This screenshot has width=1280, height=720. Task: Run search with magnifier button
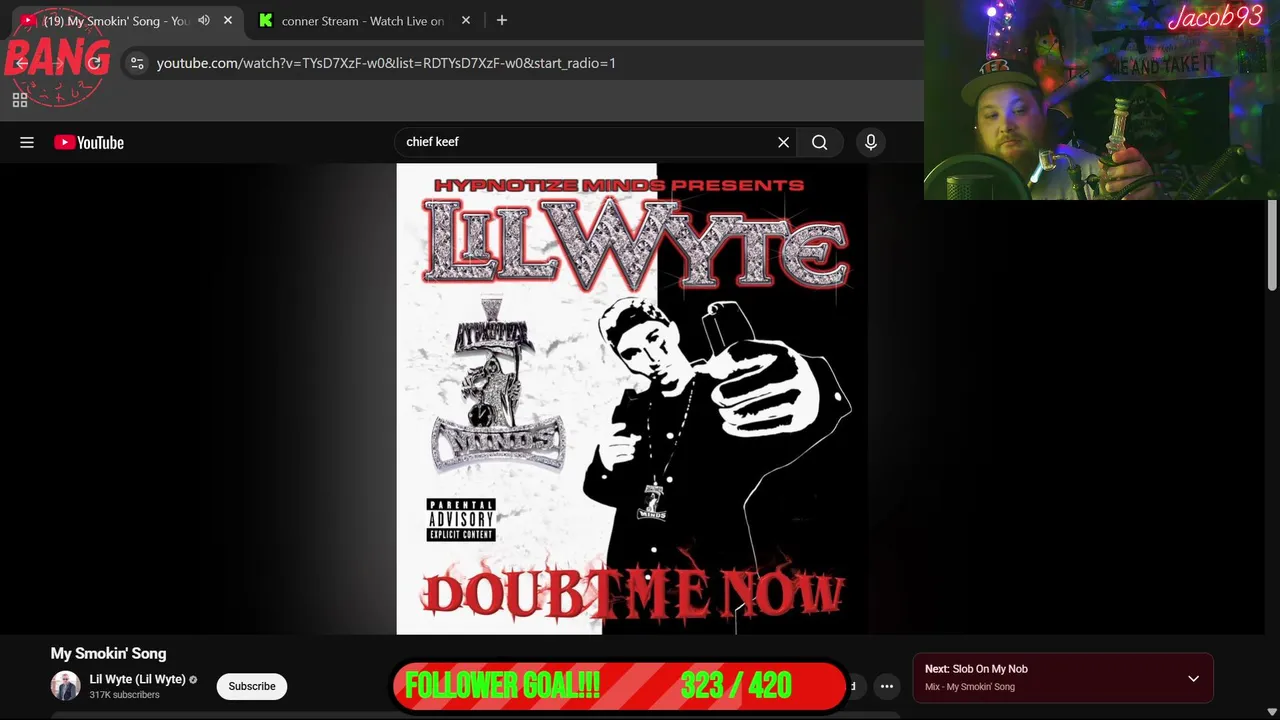click(819, 142)
